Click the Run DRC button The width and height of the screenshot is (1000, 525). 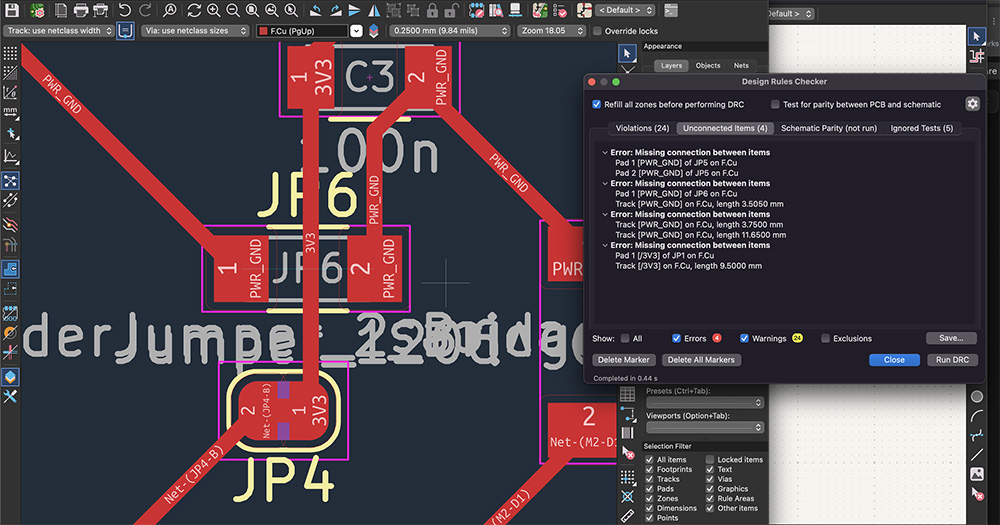point(952,360)
